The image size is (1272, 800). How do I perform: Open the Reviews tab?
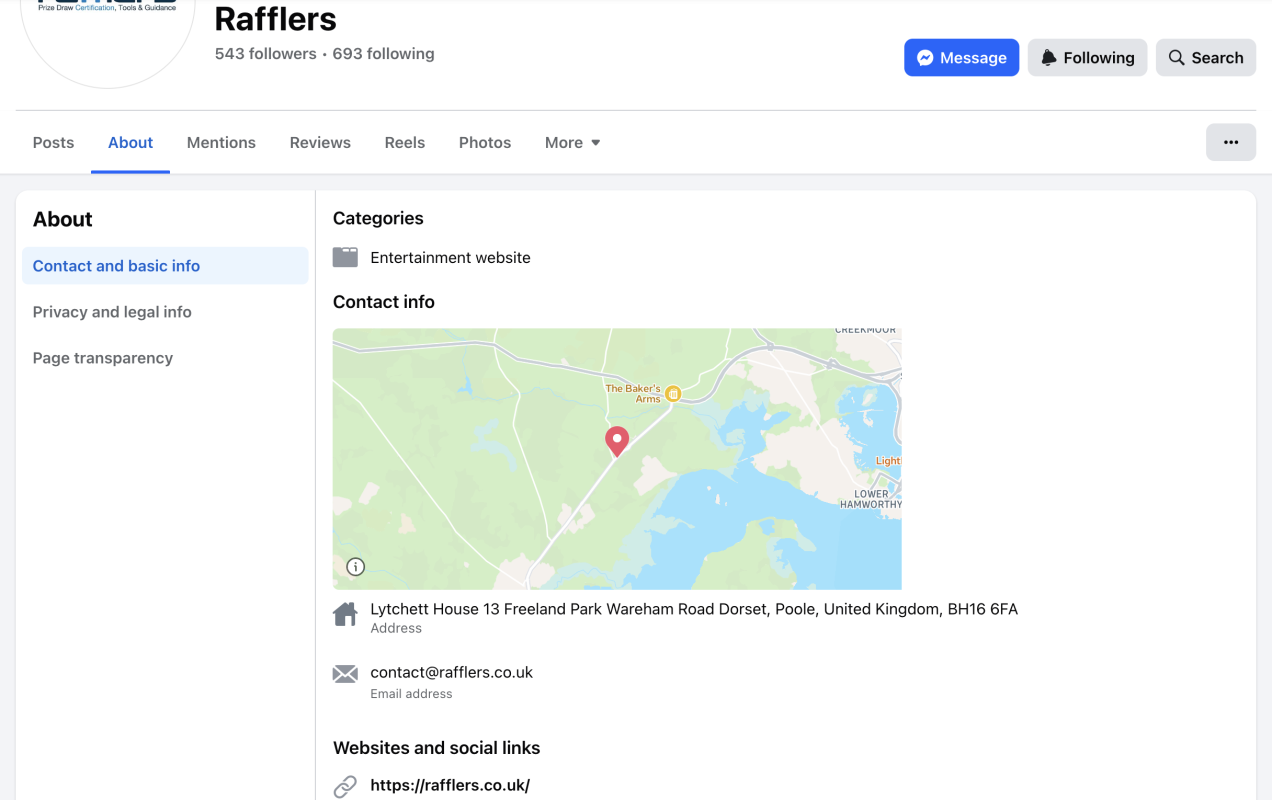pyautogui.click(x=320, y=142)
